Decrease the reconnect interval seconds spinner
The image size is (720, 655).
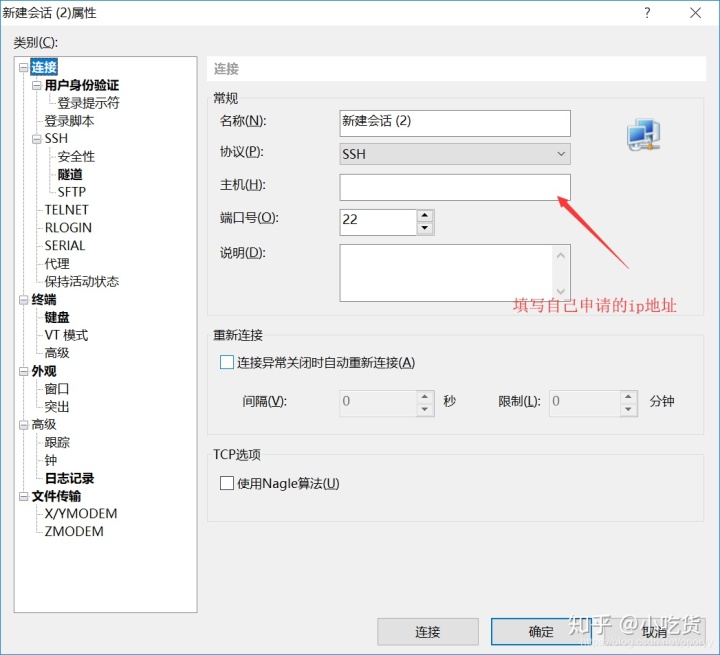pos(425,409)
